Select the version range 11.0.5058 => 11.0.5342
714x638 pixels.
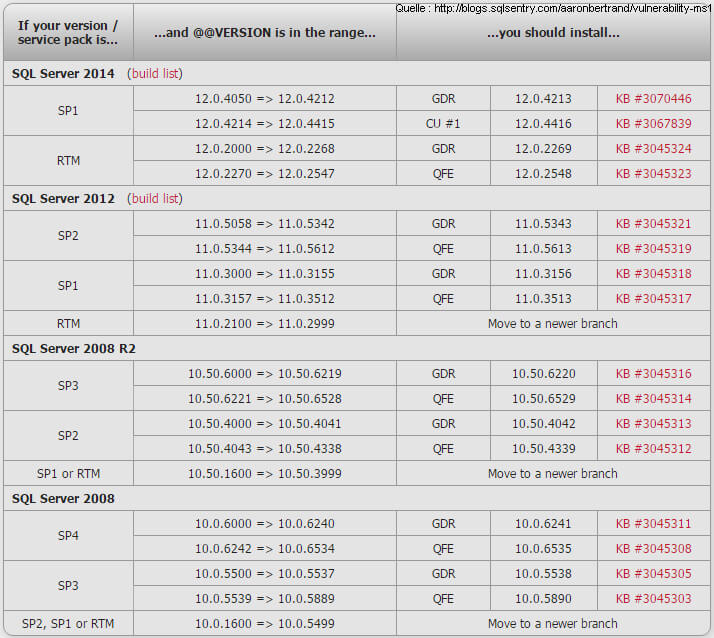point(265,224)
